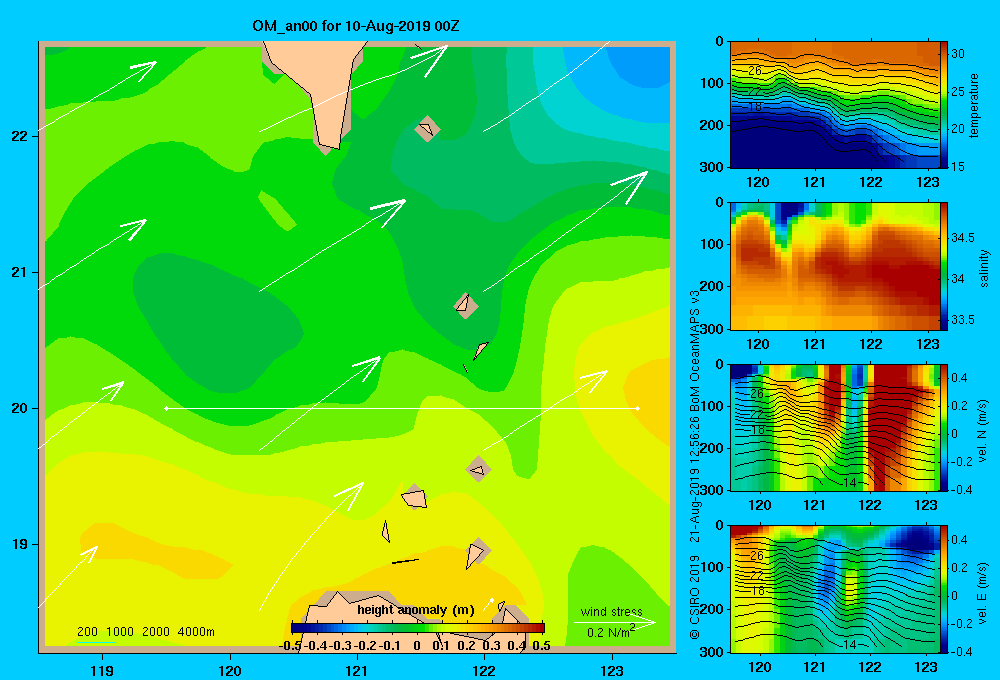Click the 'temperature' axis label

coord(974,105)
